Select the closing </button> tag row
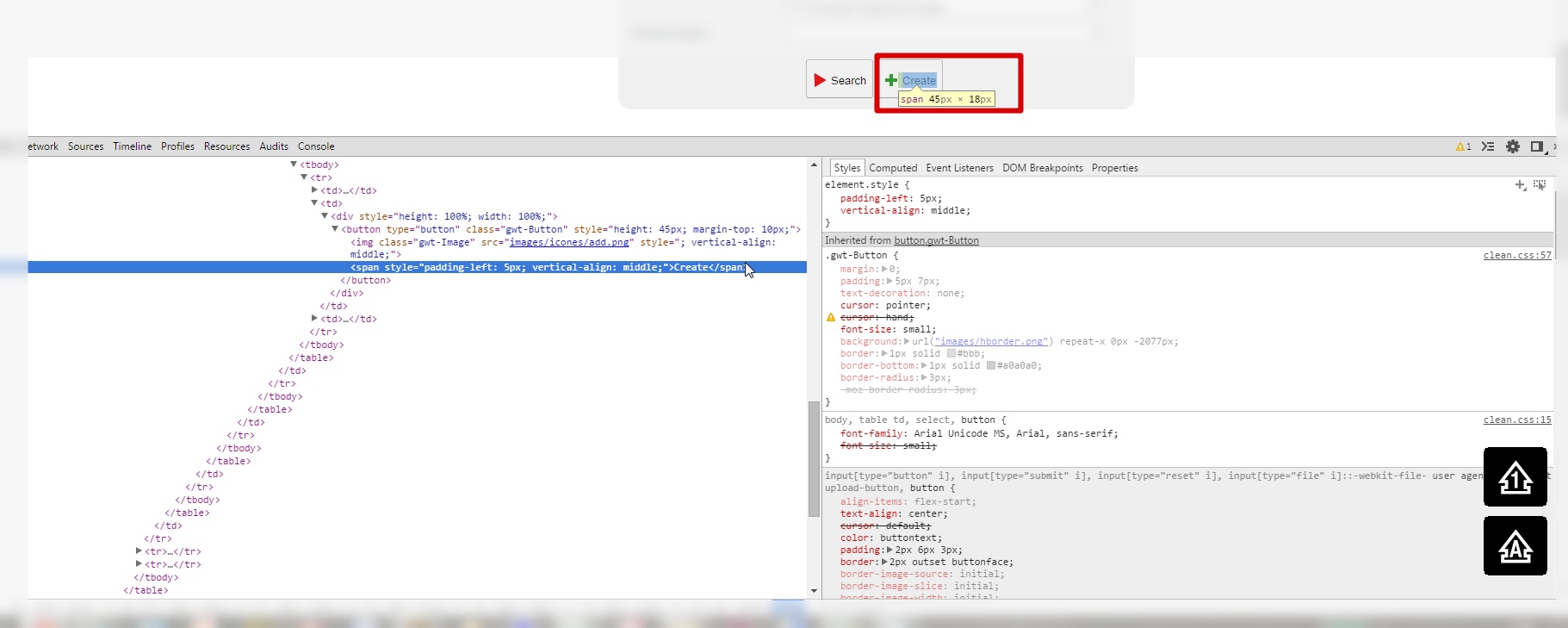 365,280
